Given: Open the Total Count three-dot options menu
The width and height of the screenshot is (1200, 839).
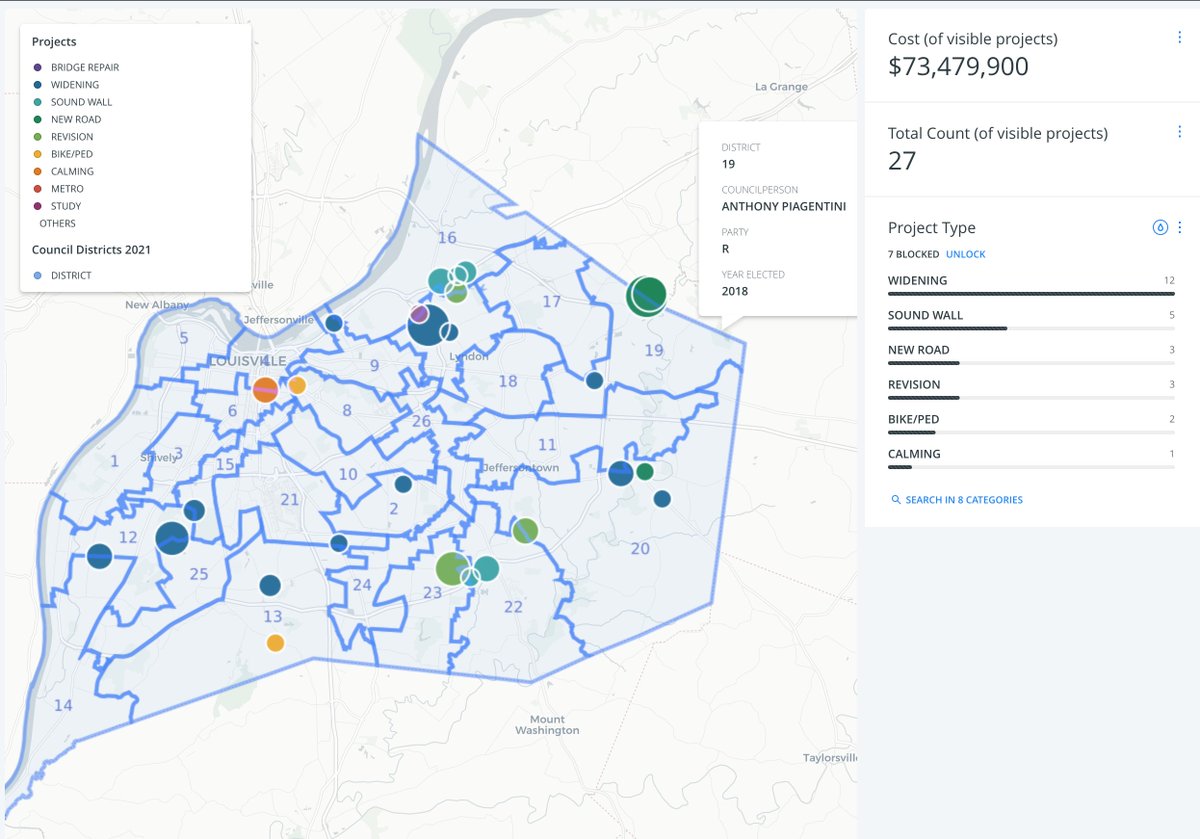Looking at the screenshot, I should click(1179, 130).
